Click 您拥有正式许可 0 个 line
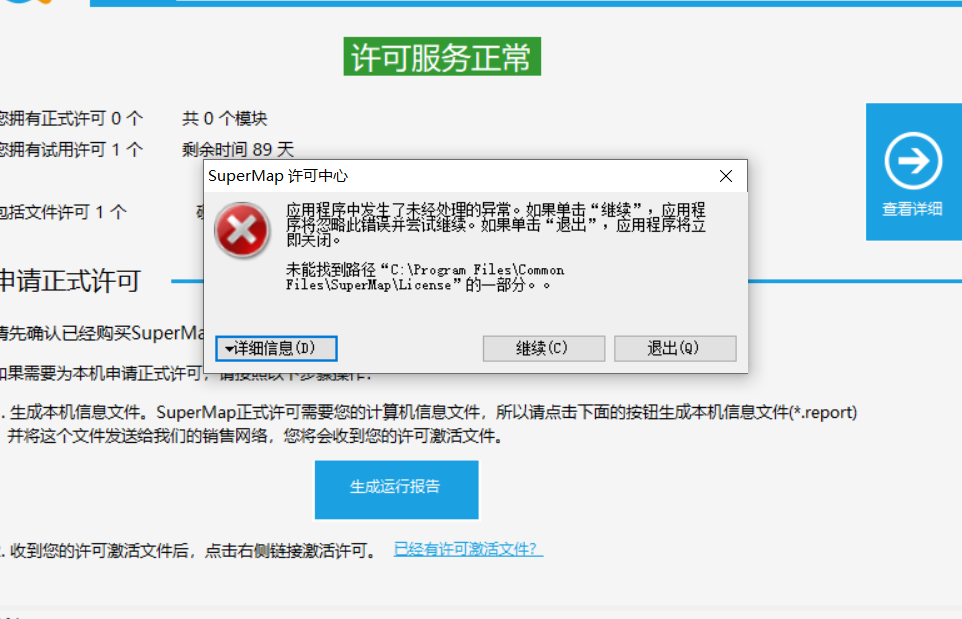This screenshot has height=619, width=962. [x=71, y=118]
